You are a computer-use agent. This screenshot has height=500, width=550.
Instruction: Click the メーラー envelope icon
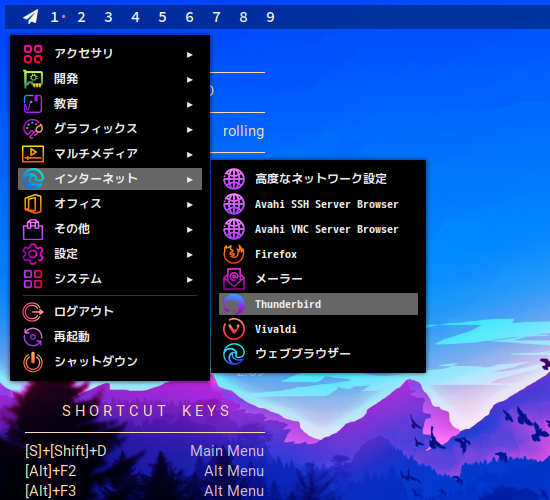[x=234, y=279]
